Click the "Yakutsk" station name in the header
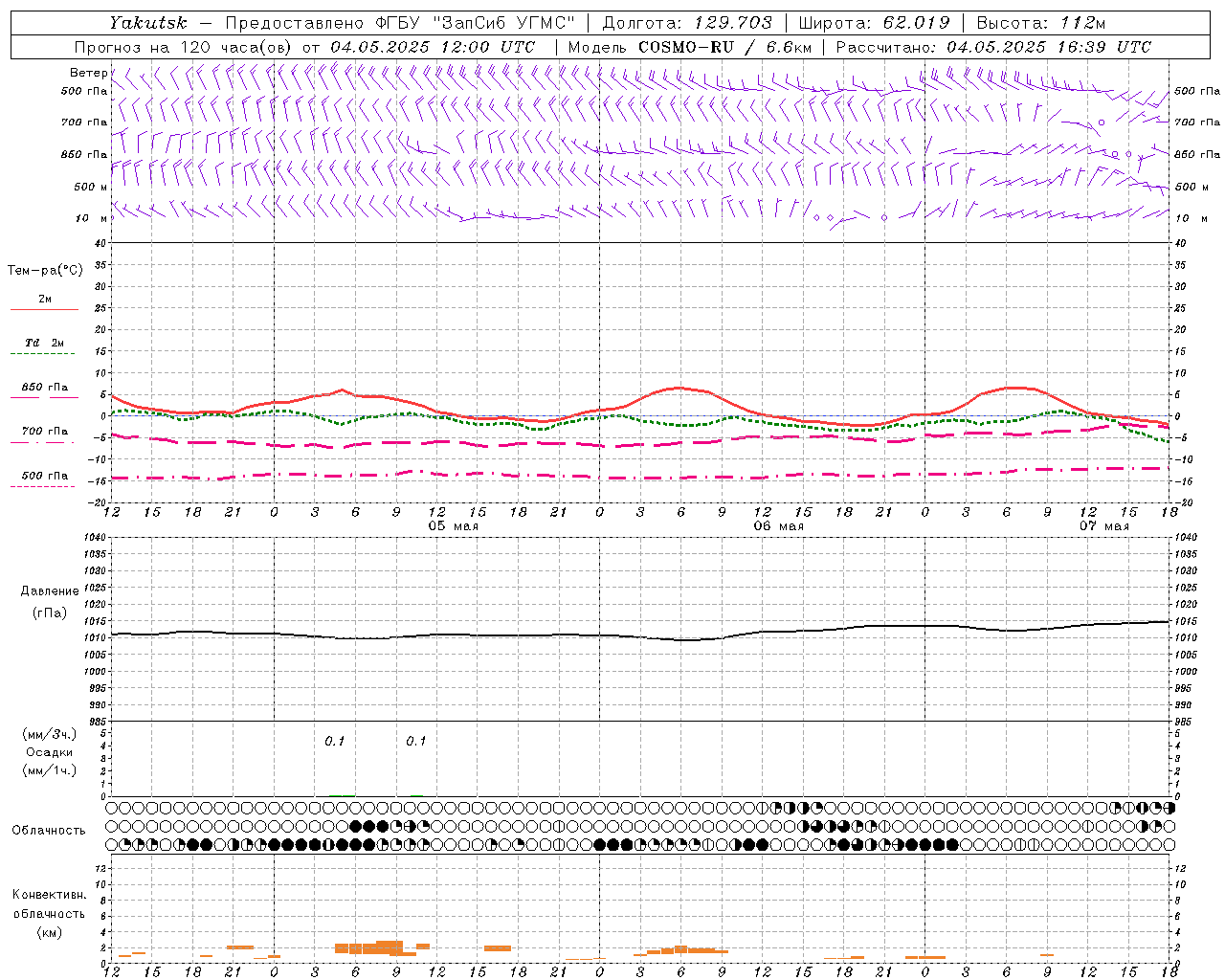 click(x=148, y=23)
